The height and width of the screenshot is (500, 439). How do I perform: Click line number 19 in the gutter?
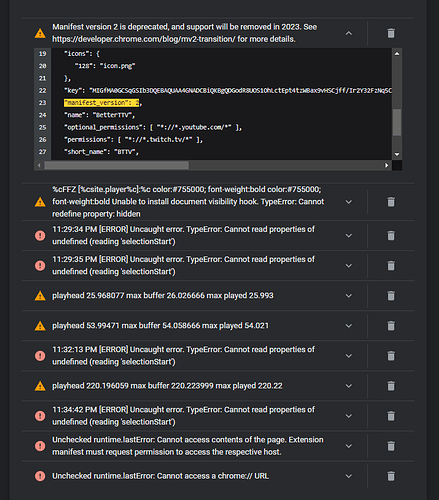coord(42,54)
